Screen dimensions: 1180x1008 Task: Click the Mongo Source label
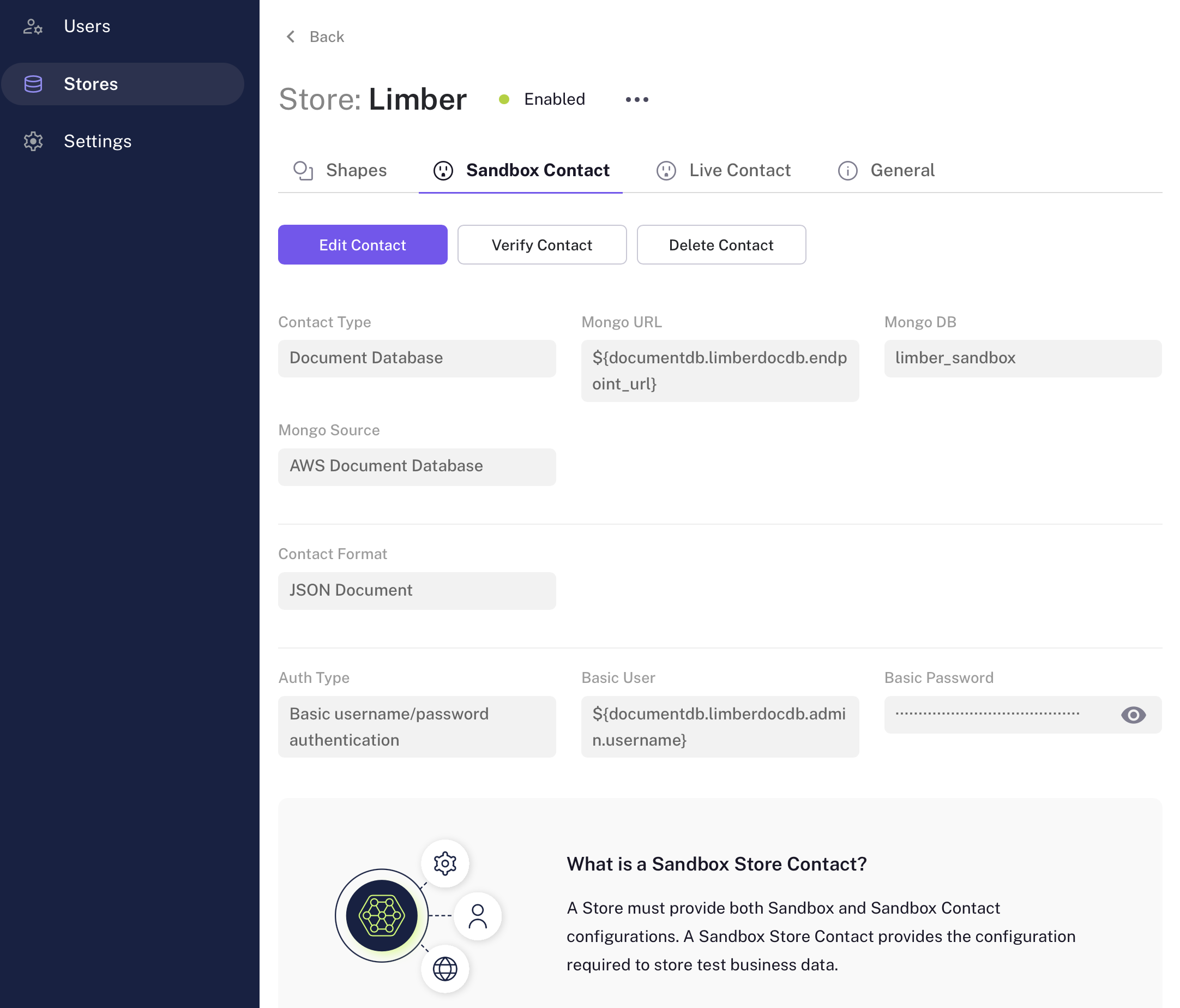point(329,430)
